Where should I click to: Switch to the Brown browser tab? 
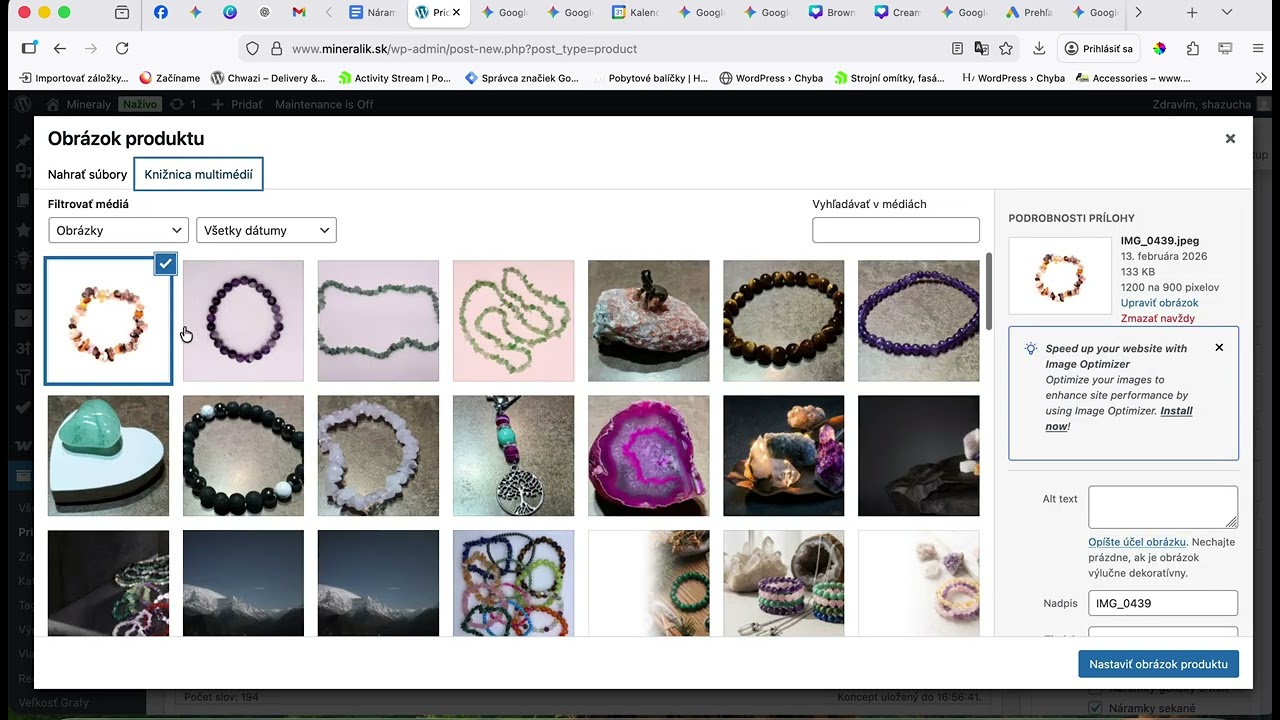point(832,13)
